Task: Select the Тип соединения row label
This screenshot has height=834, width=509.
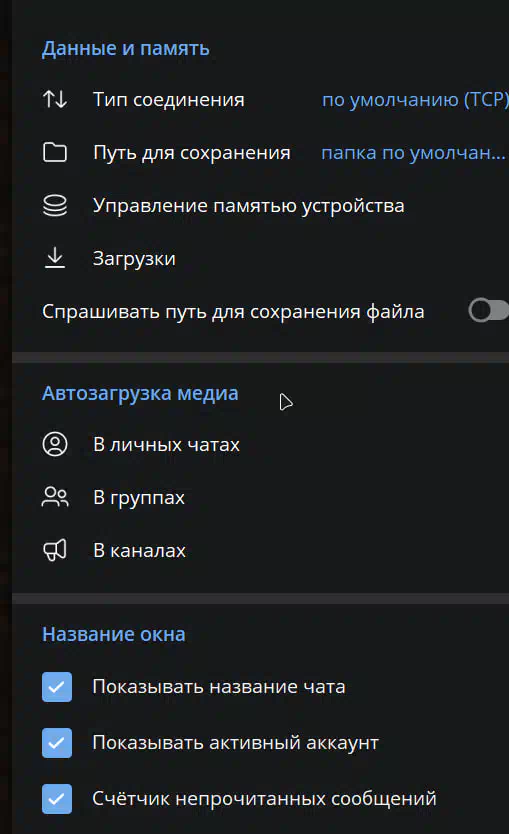Action: (x=169, y=99)
